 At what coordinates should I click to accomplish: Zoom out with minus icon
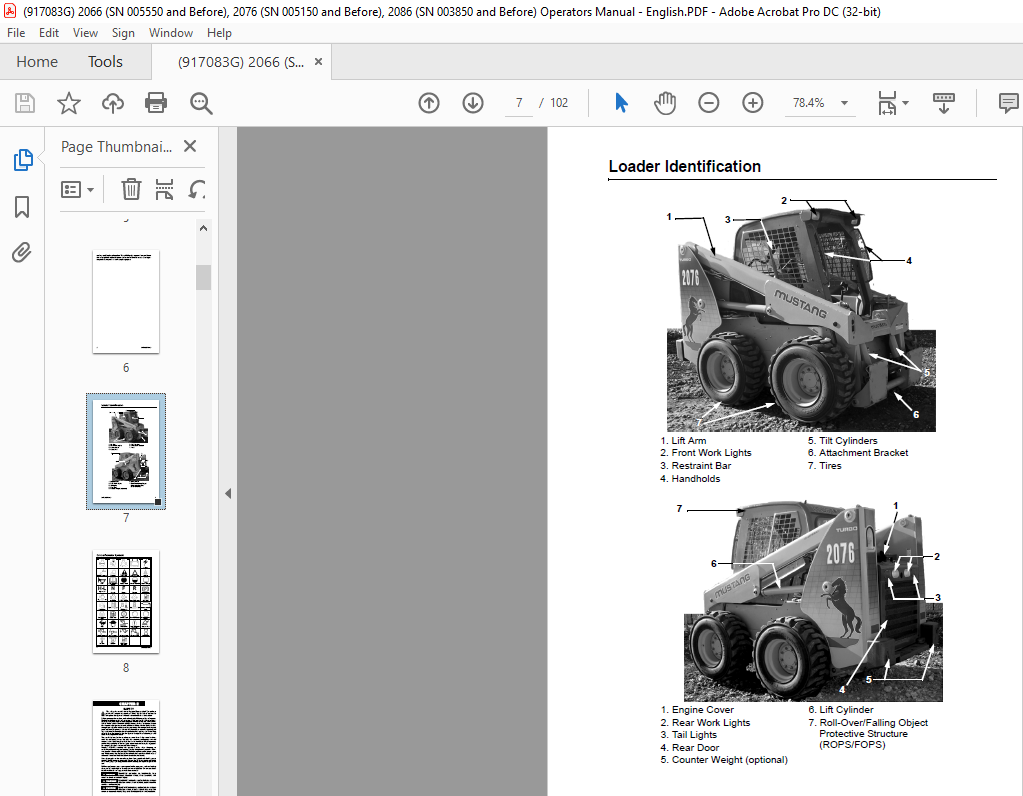(709, 103)
